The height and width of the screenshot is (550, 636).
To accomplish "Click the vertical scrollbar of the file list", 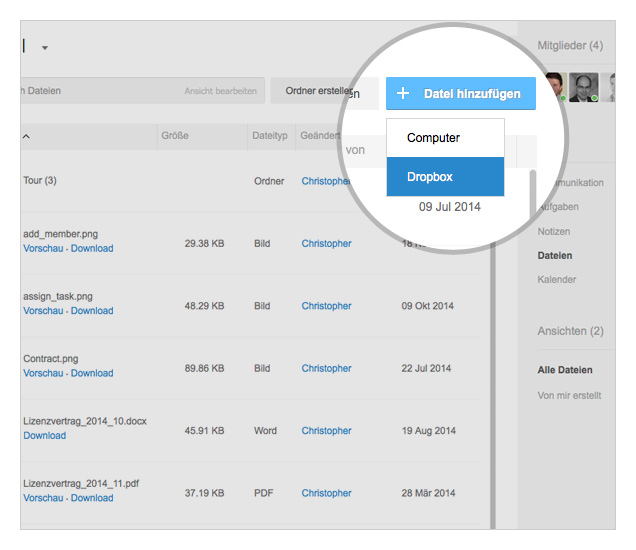I will (493, 385).
